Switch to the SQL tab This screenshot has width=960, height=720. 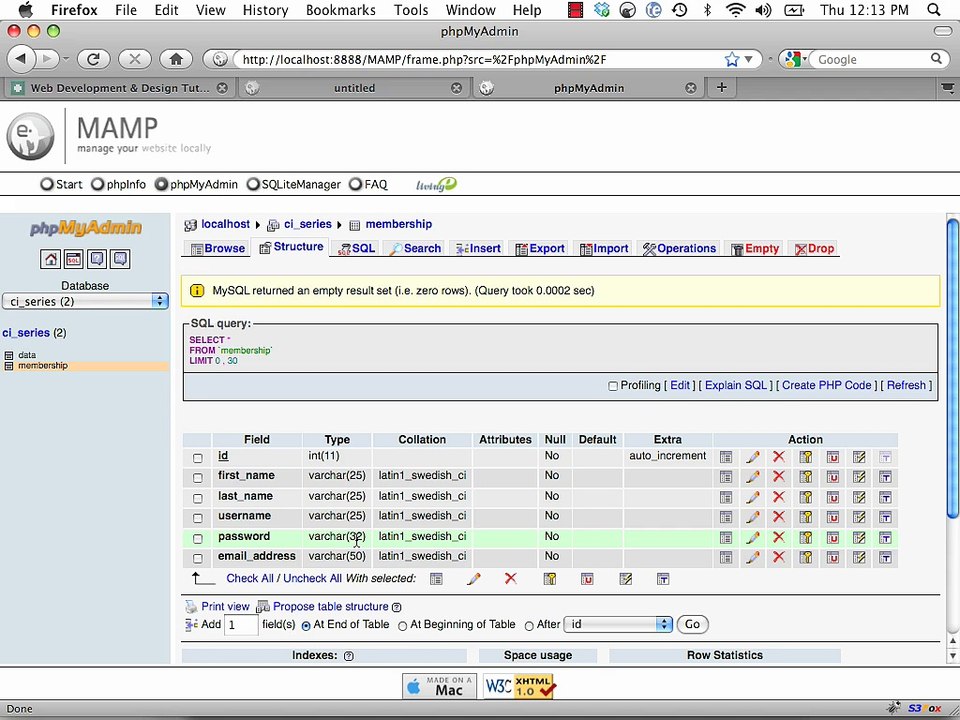click(358, 249)
